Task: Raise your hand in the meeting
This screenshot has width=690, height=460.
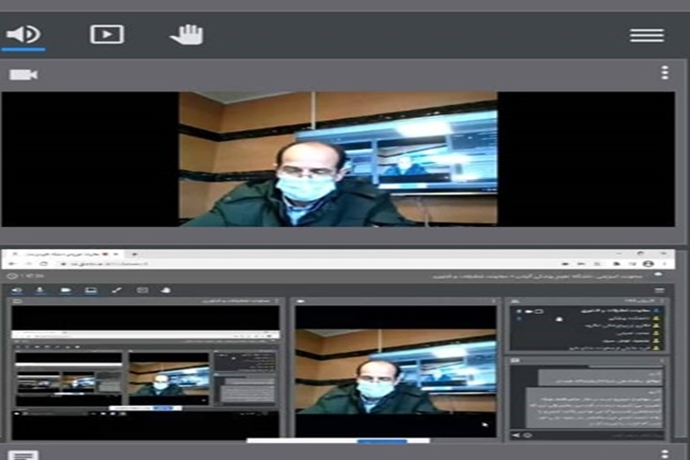Action: pos(186,34)
